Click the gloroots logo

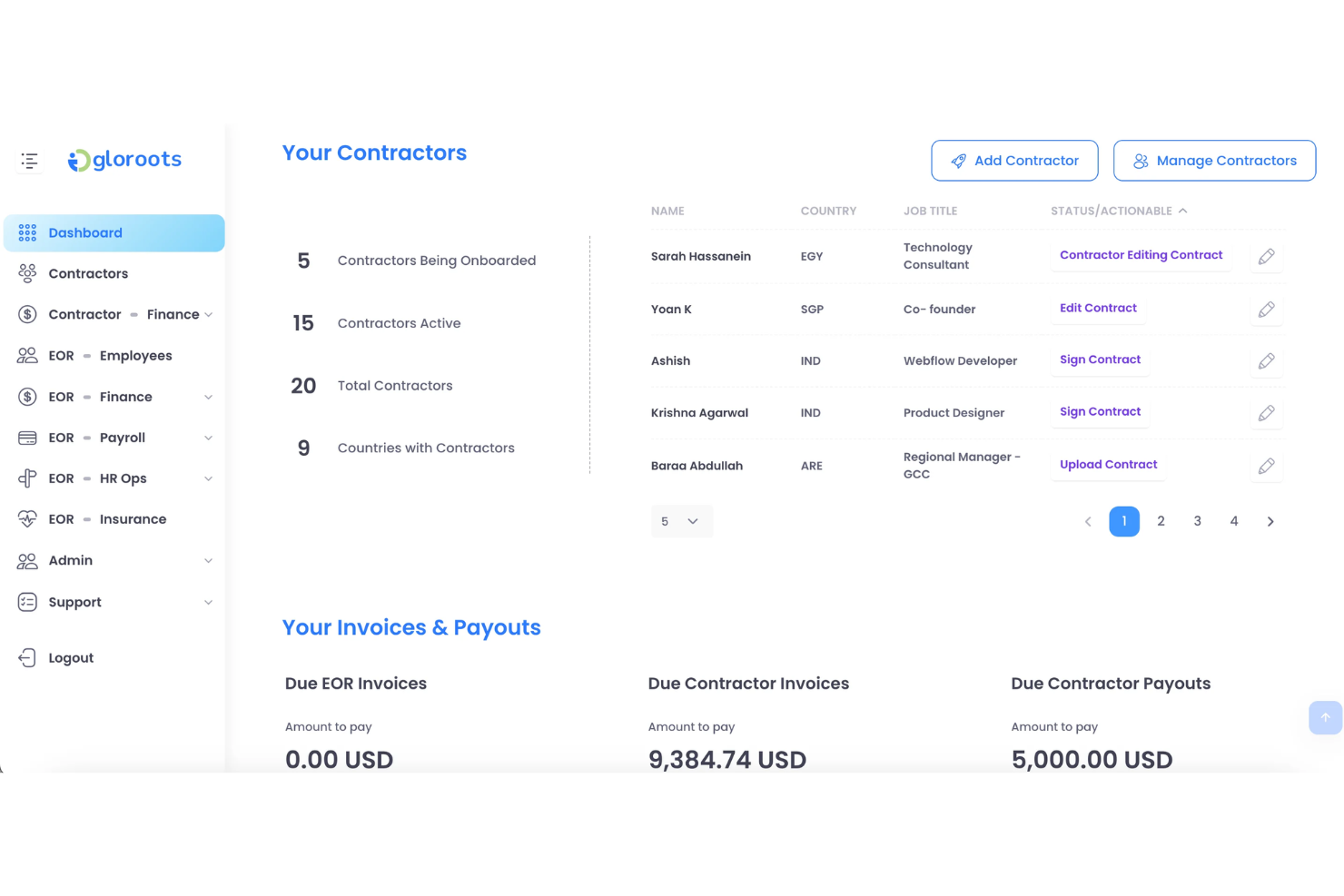125,160
